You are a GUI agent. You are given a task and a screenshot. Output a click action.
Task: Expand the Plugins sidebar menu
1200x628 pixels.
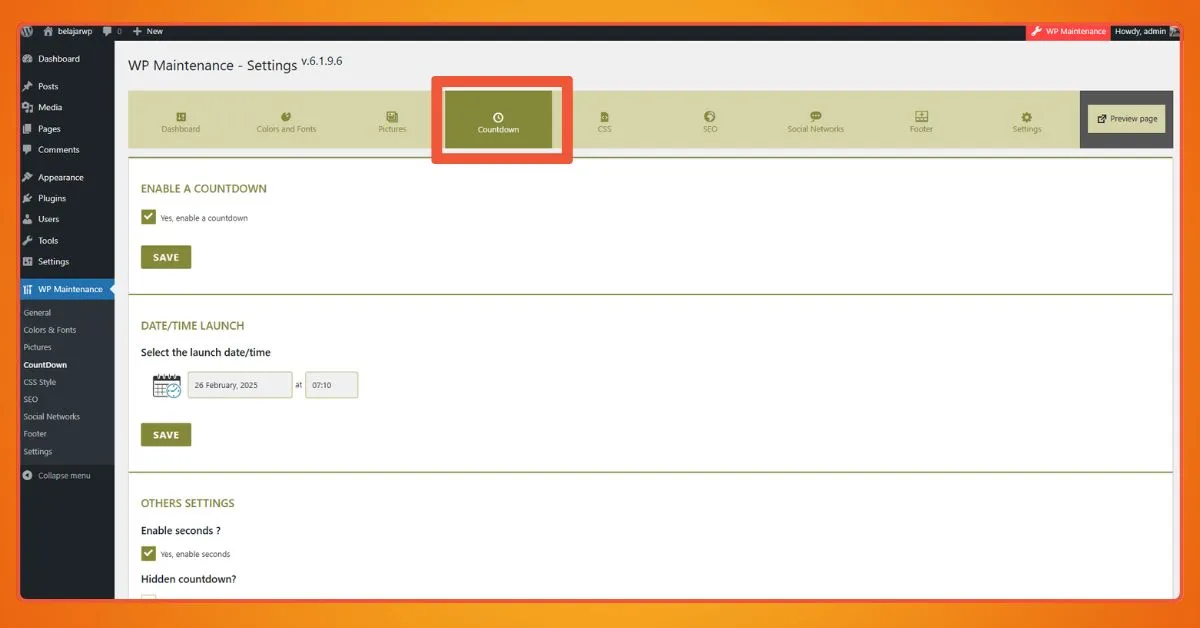[51, 198]
